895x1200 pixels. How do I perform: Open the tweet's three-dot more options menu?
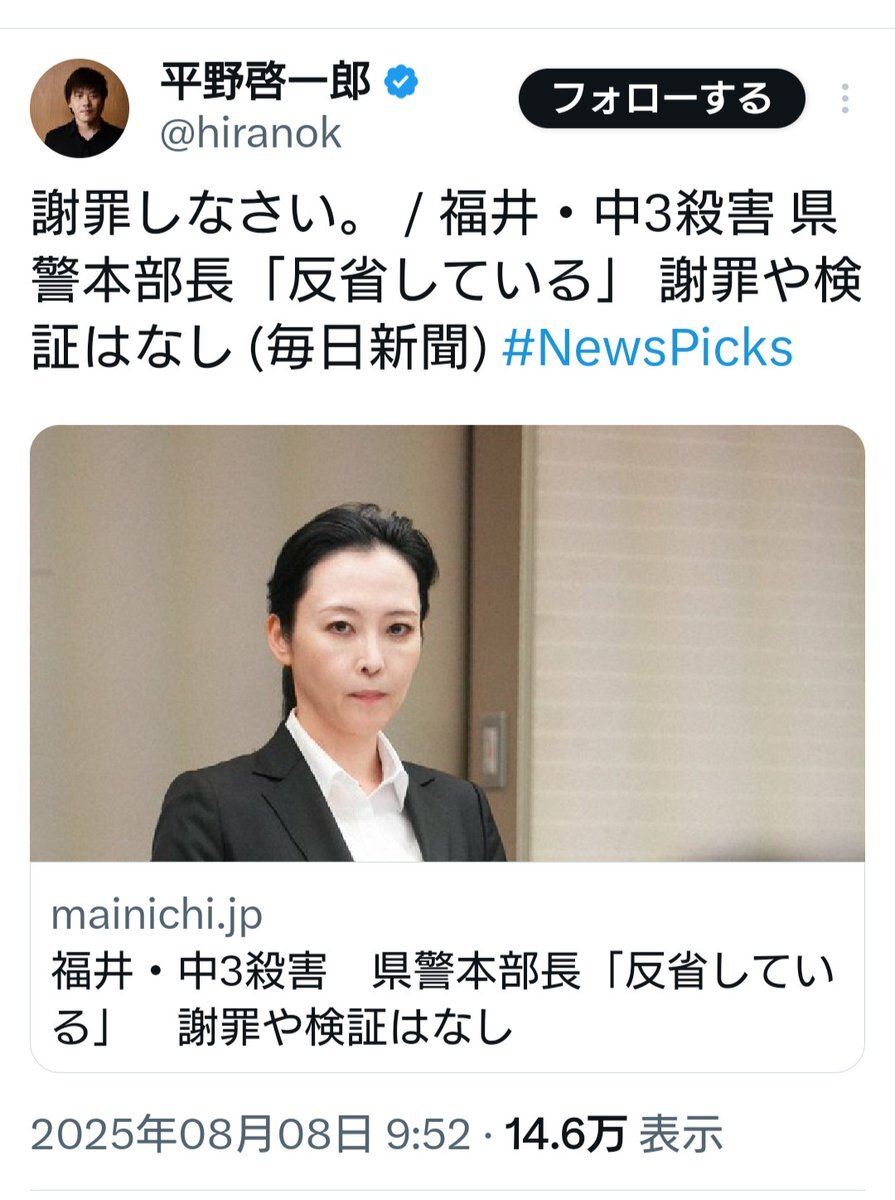click(x=845, y=99)
